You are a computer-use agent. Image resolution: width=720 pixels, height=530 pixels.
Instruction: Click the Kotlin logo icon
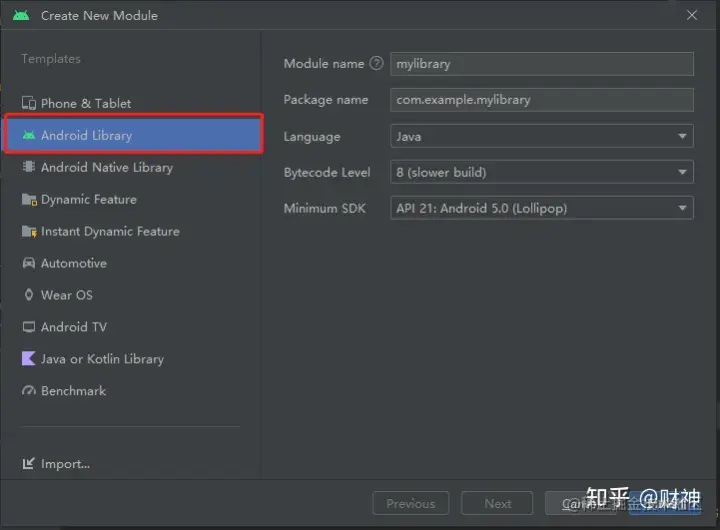click(x=28, y=358)
